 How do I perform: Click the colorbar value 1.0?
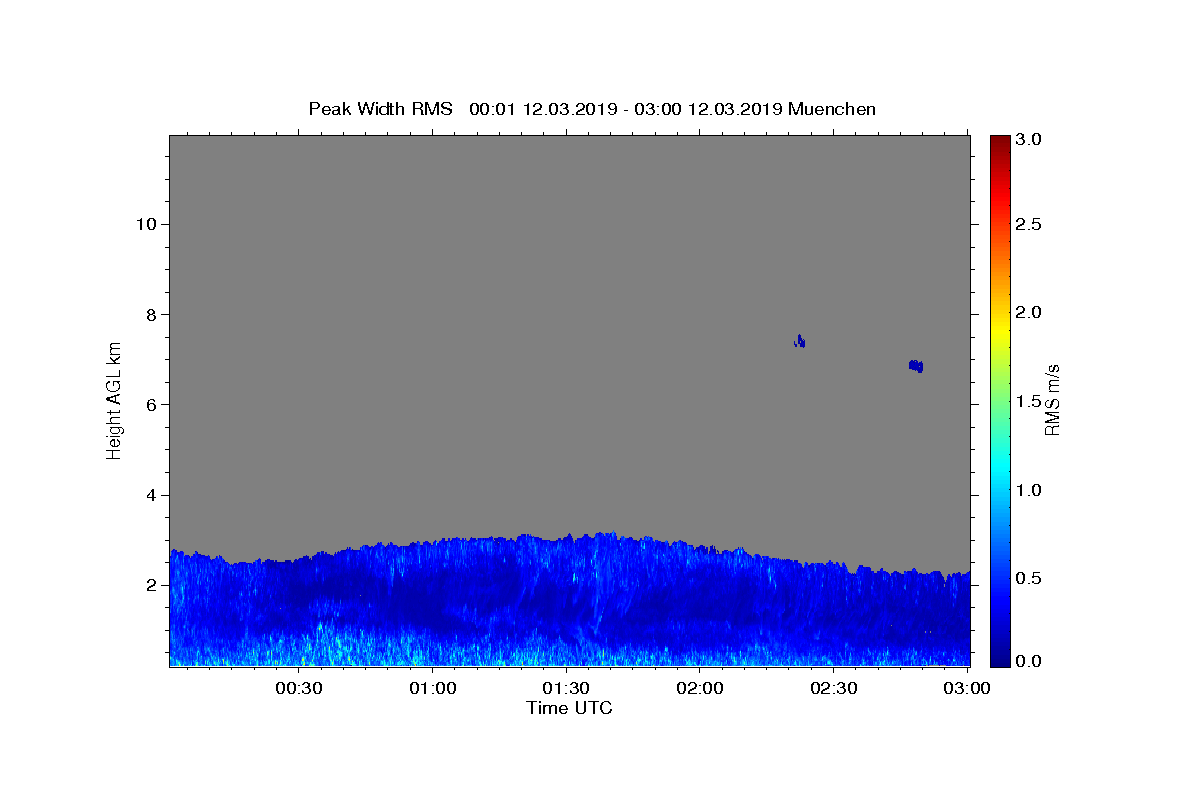[x=1030, y=490]
